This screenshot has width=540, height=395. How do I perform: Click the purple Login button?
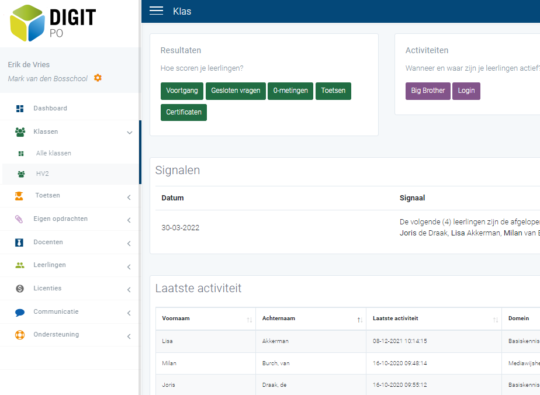pos(466,91)
